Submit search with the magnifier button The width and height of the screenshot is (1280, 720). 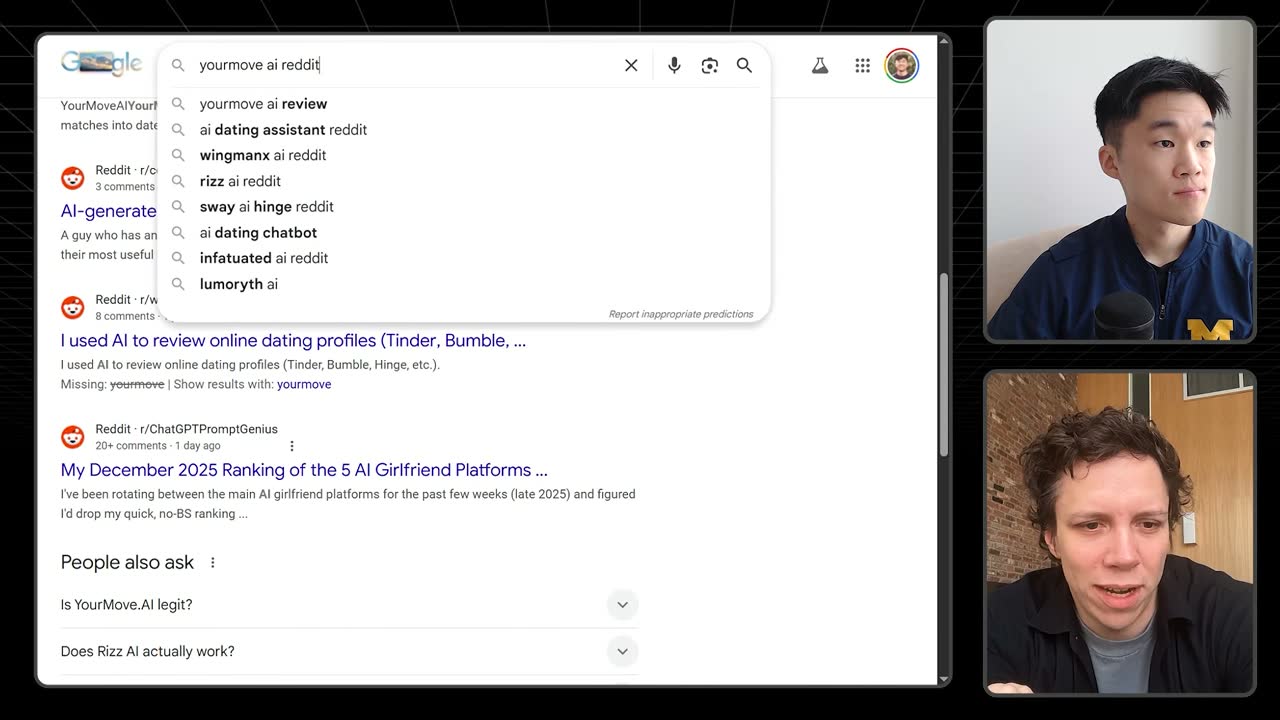click(x=744, y=65)
